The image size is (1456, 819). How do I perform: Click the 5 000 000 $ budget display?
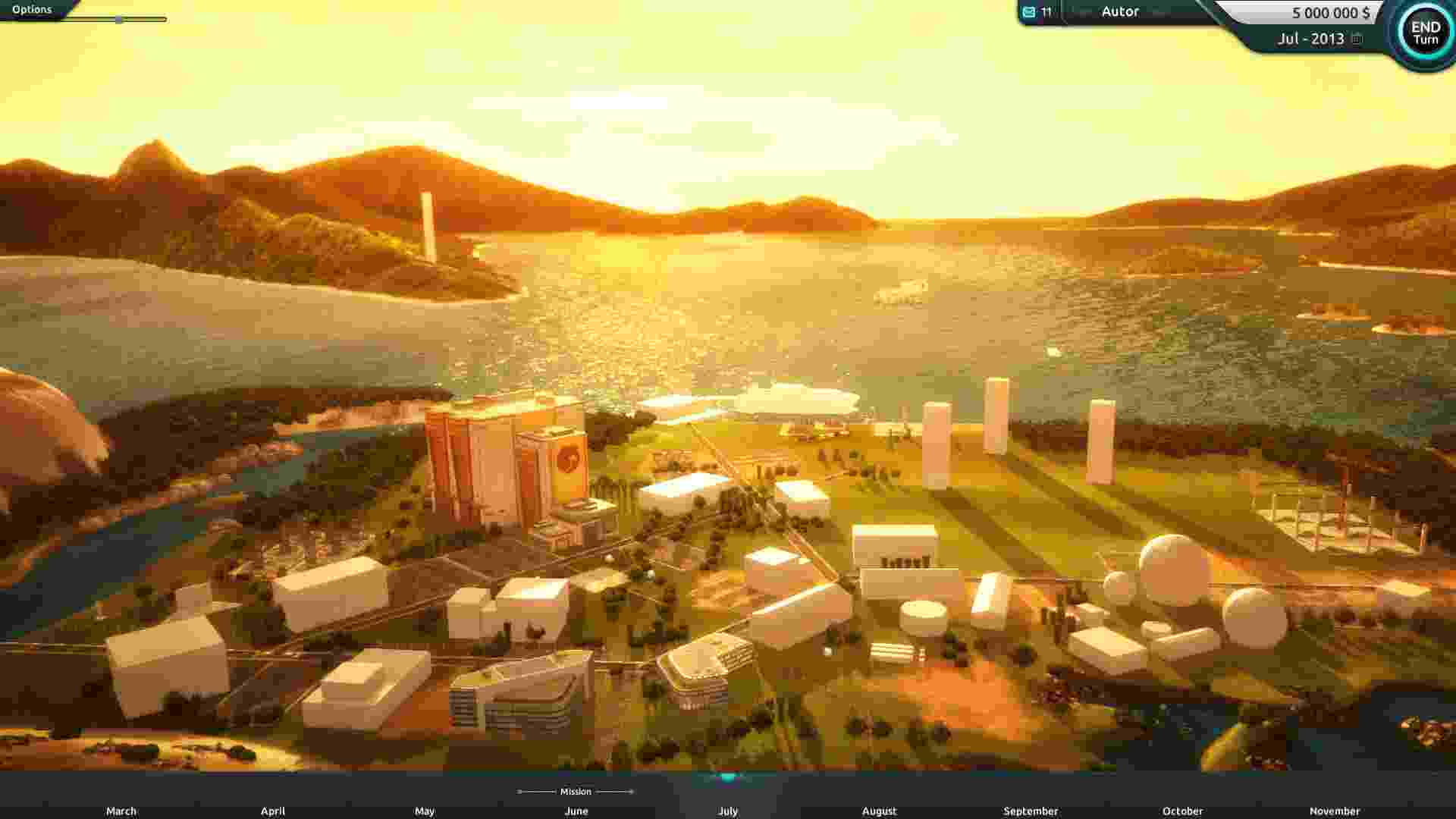1330,13
